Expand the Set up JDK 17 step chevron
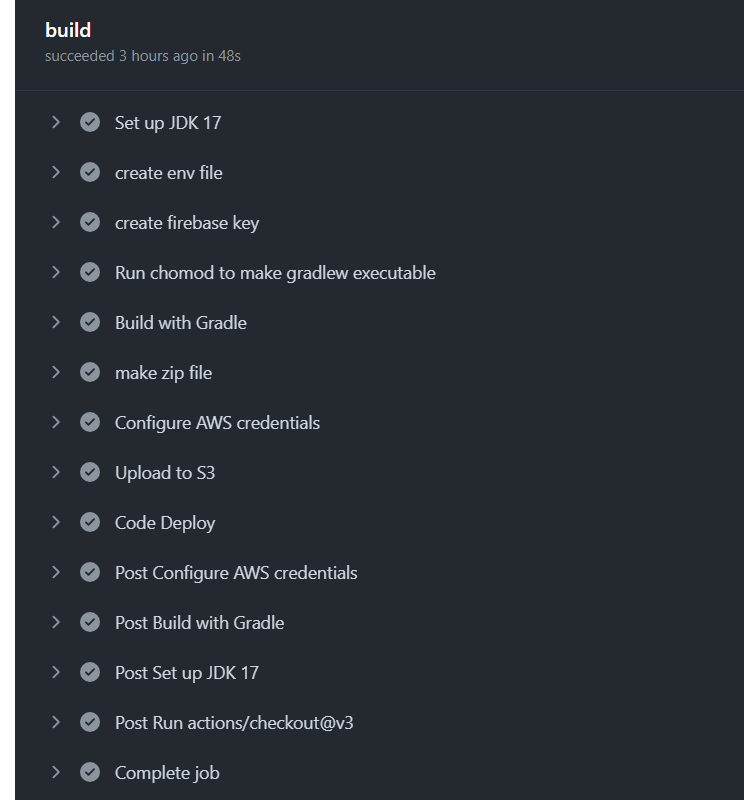Viewport: 744px width, 800px height. (x=56, y=122)
